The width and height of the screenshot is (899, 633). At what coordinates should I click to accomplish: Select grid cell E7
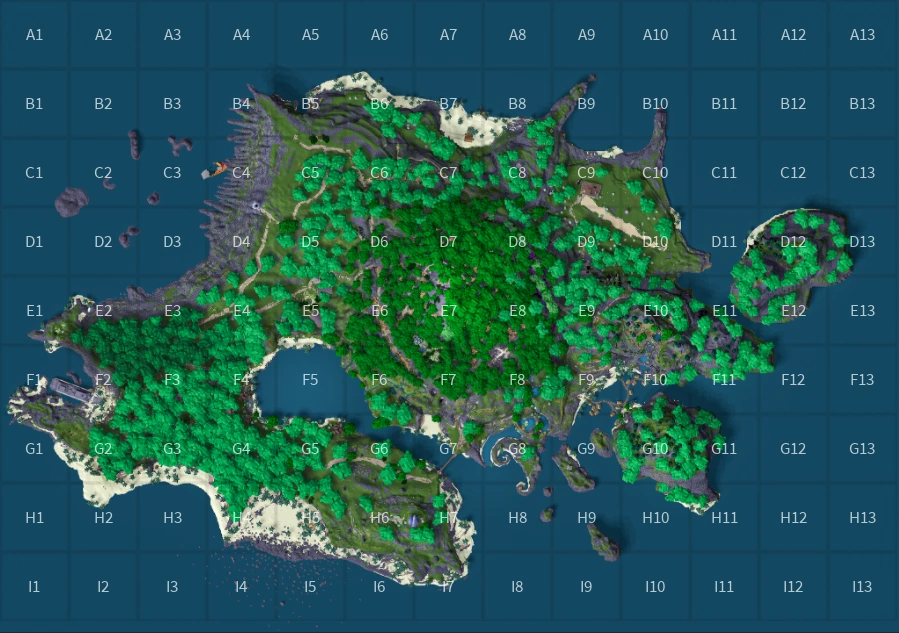tap(448, 310)
